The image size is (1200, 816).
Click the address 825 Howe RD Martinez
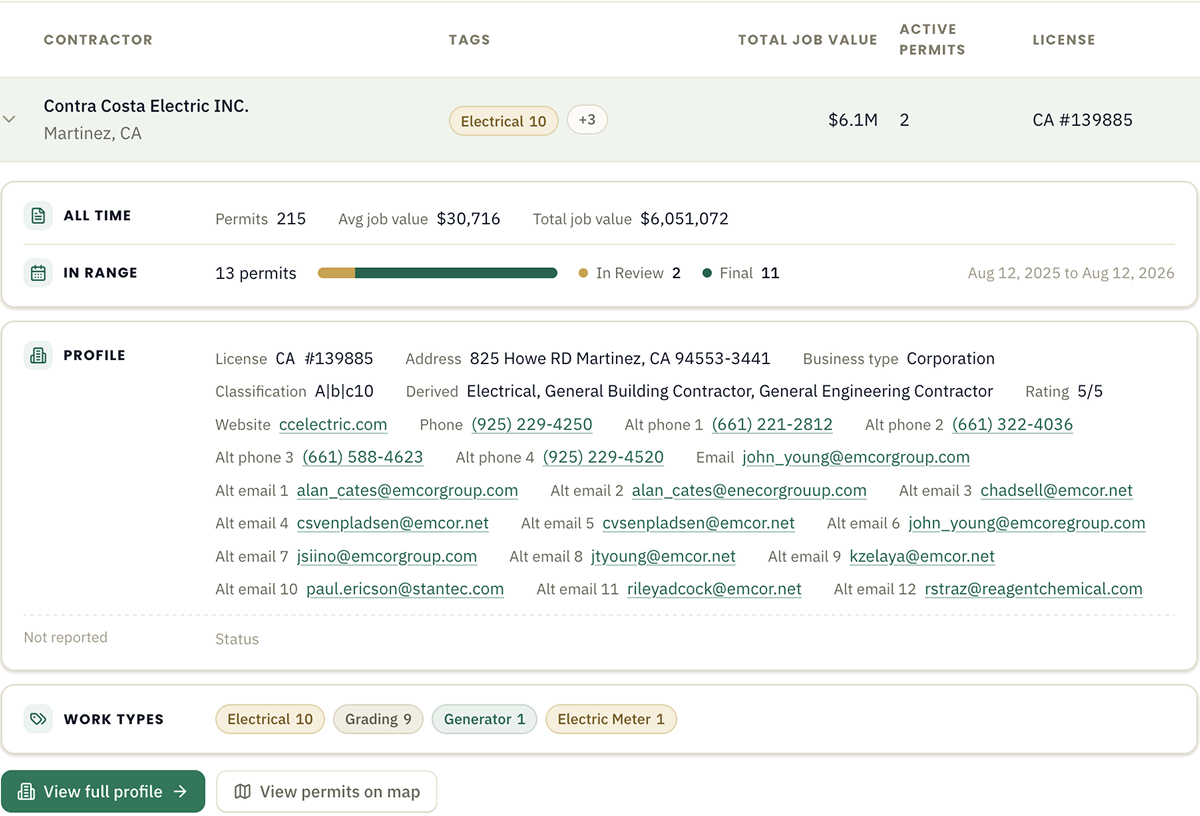point(620,358)
